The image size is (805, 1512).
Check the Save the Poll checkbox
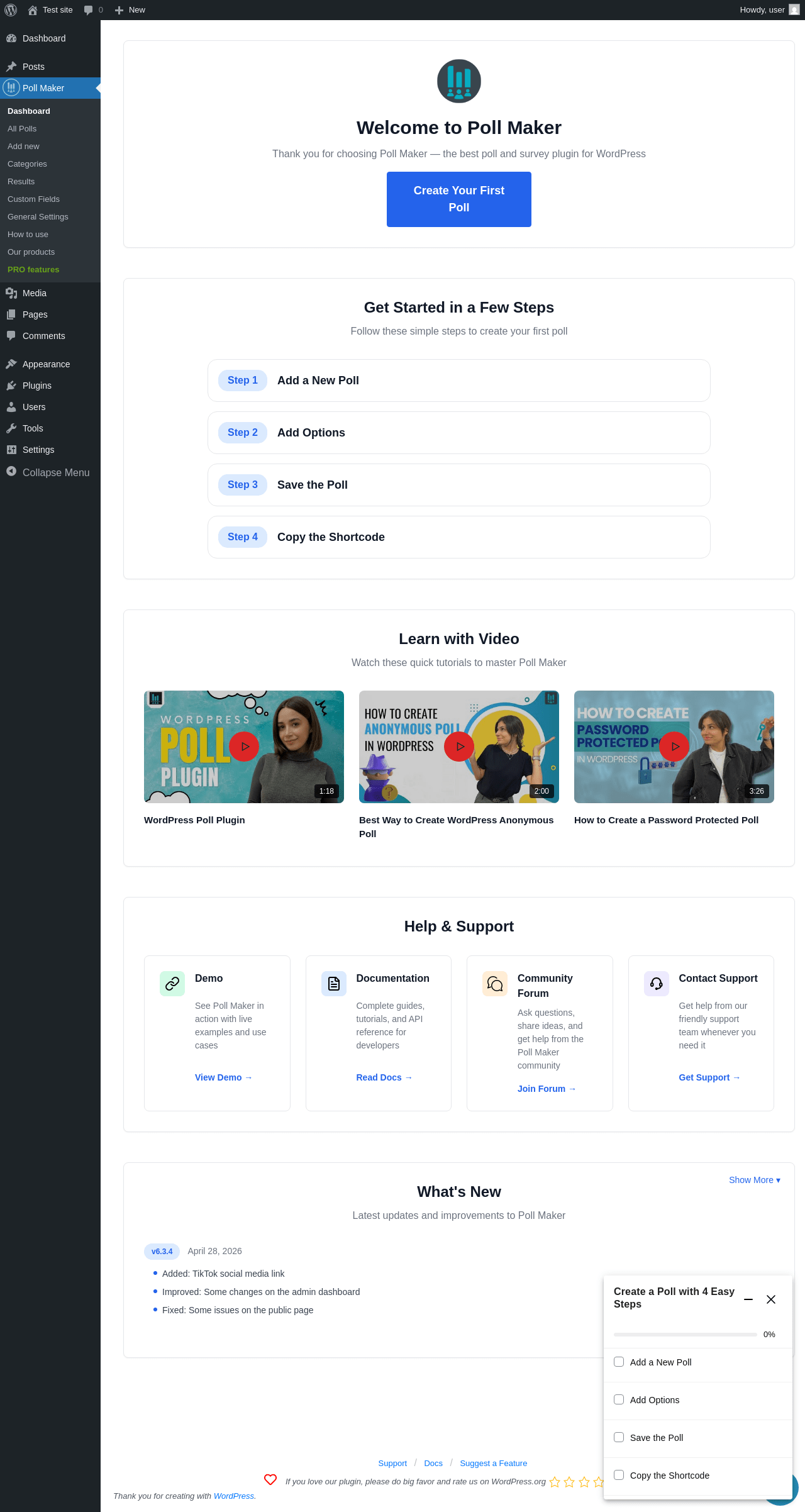pyautogui.click(x=619, y=1437)
